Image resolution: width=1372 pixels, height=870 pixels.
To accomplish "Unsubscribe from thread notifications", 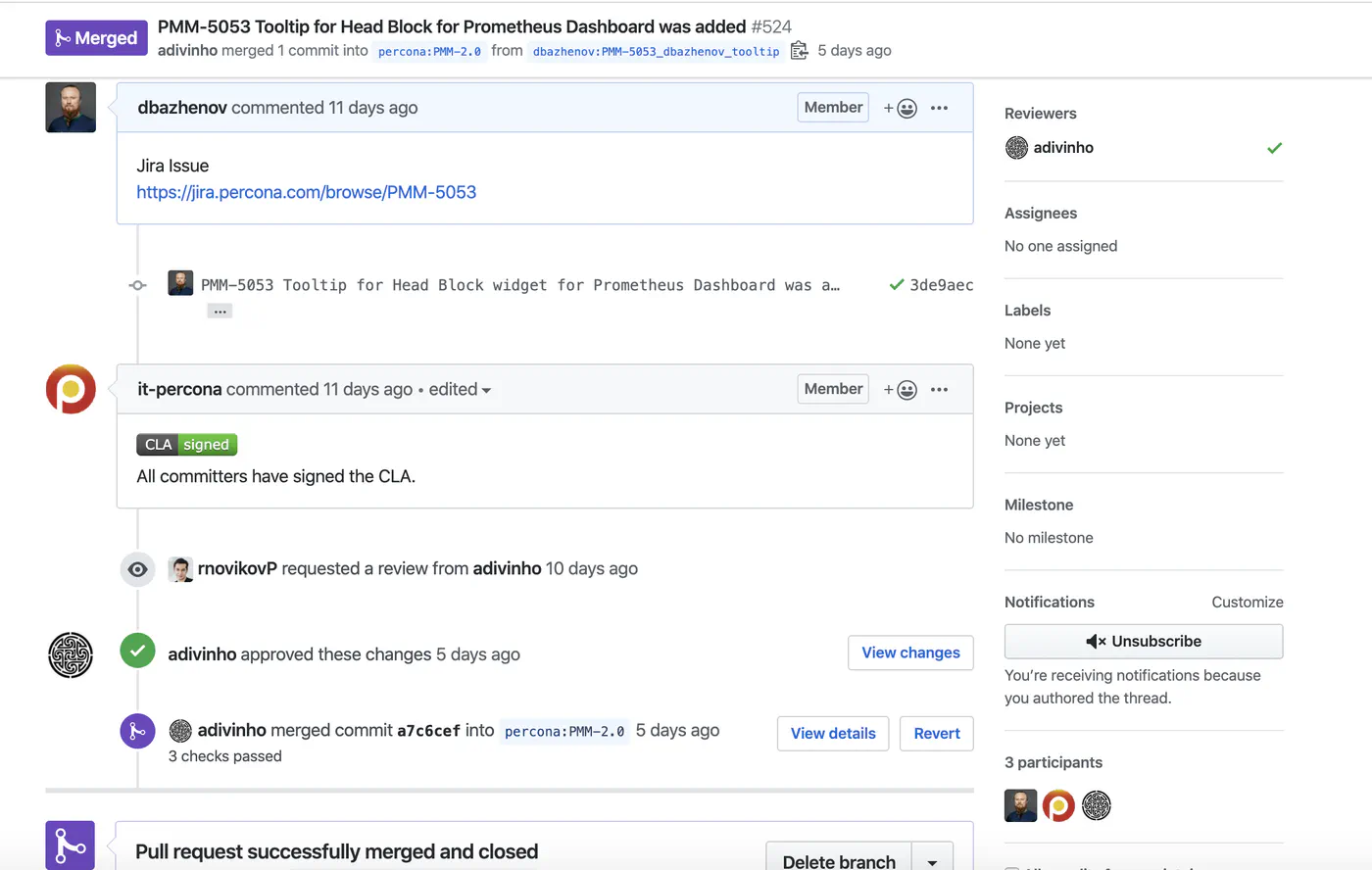I will pyautogui.click(x=1144, y=641).
